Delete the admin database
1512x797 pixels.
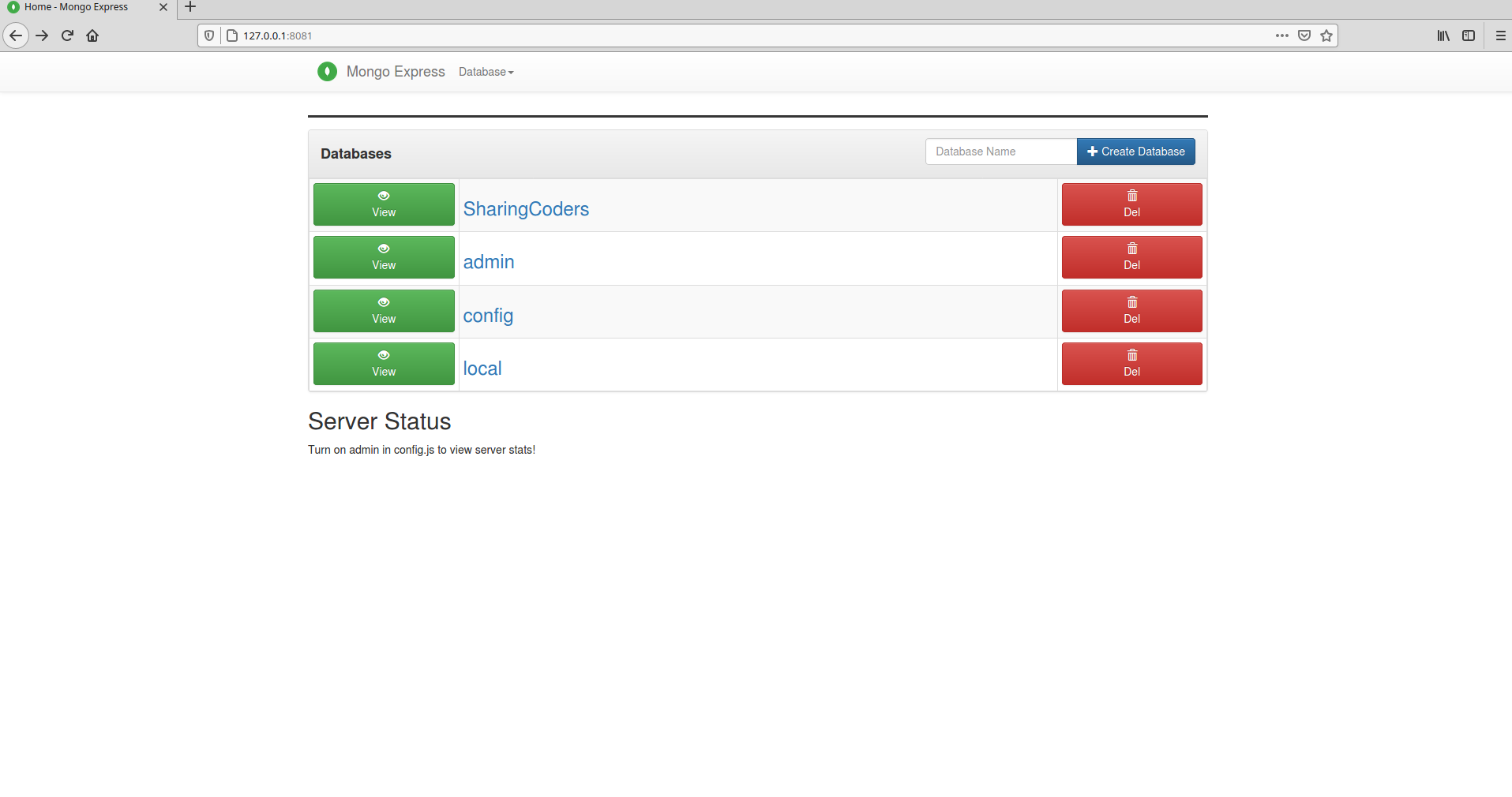(x=1131, y=257)
